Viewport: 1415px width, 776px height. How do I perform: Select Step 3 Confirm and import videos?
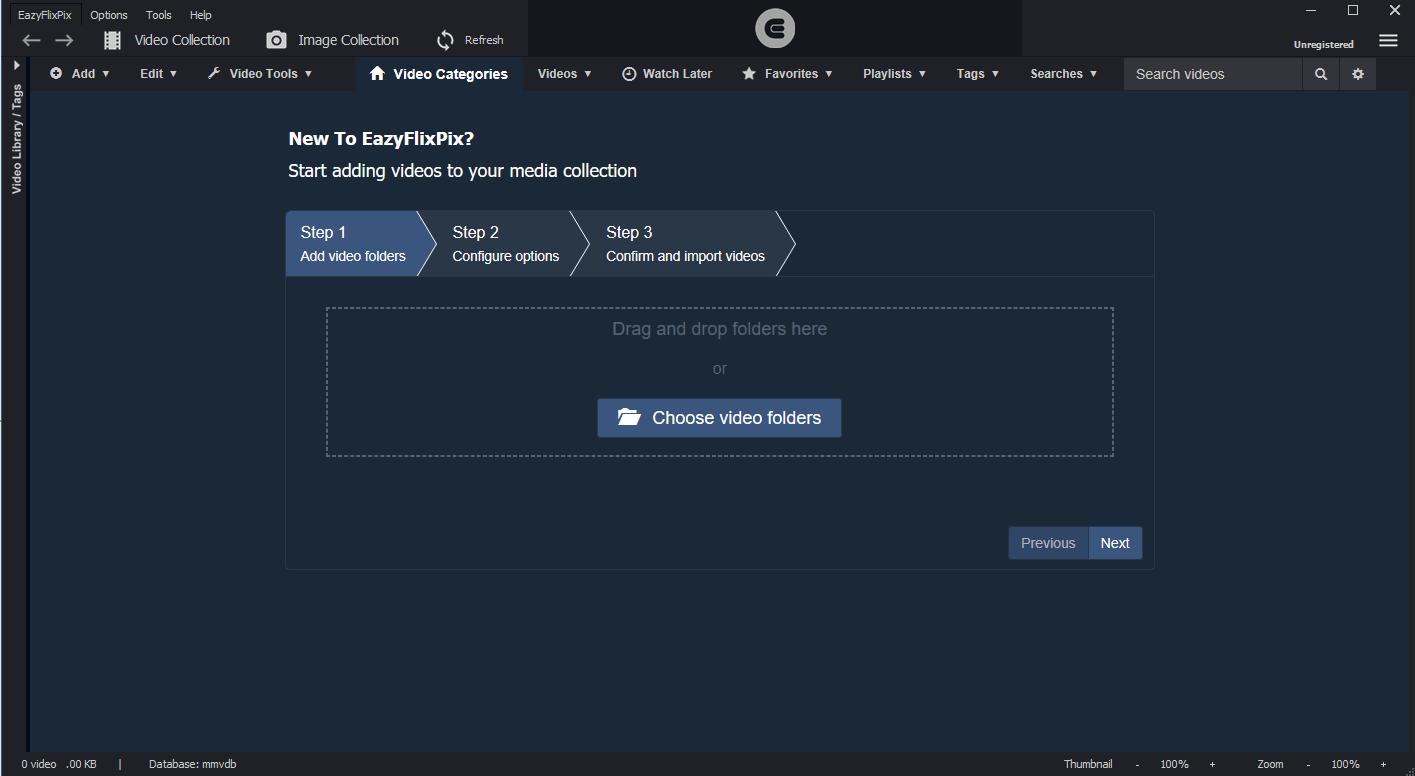tap(685, 243)
